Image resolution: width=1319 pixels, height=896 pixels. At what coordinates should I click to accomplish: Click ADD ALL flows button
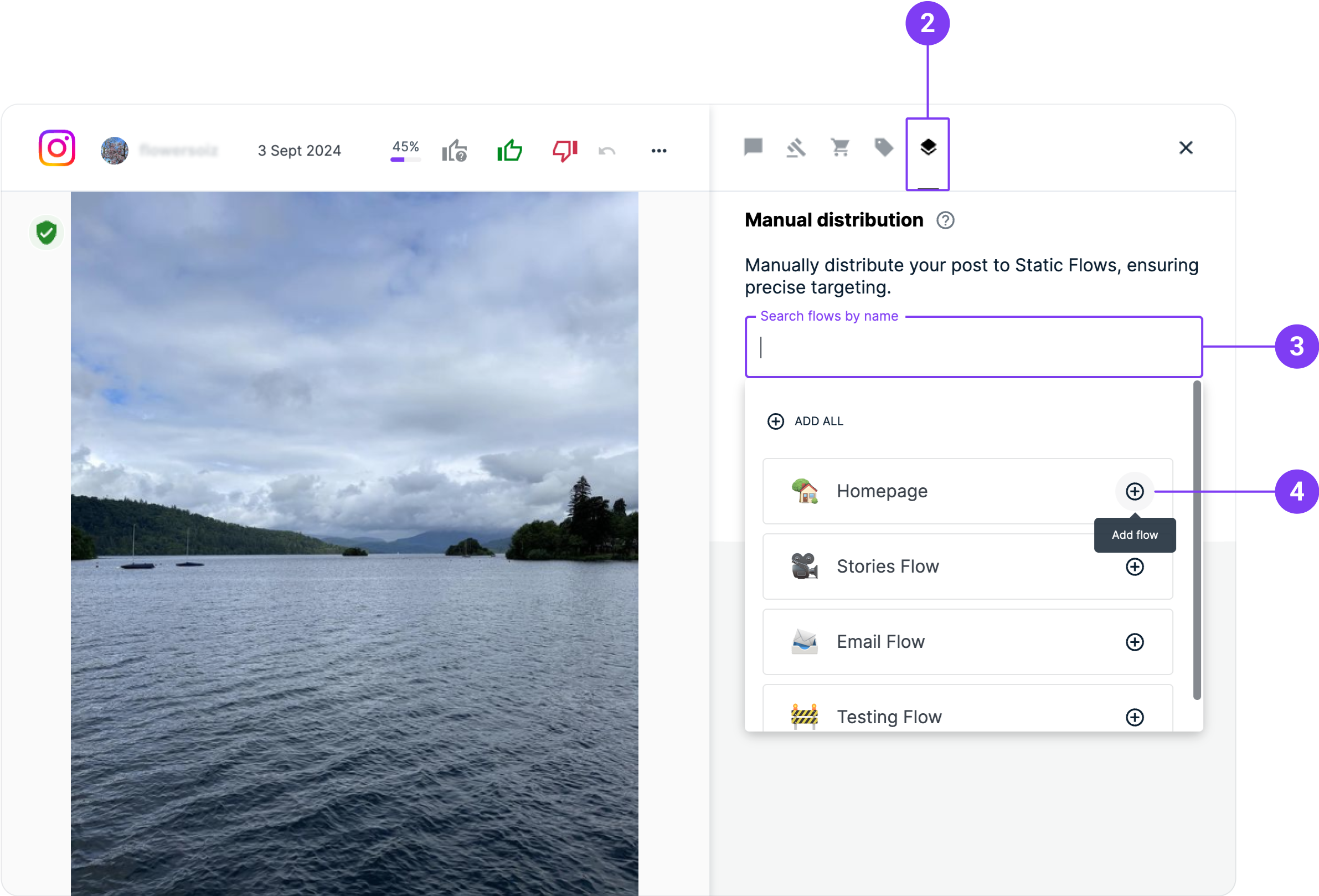(805, 421)
